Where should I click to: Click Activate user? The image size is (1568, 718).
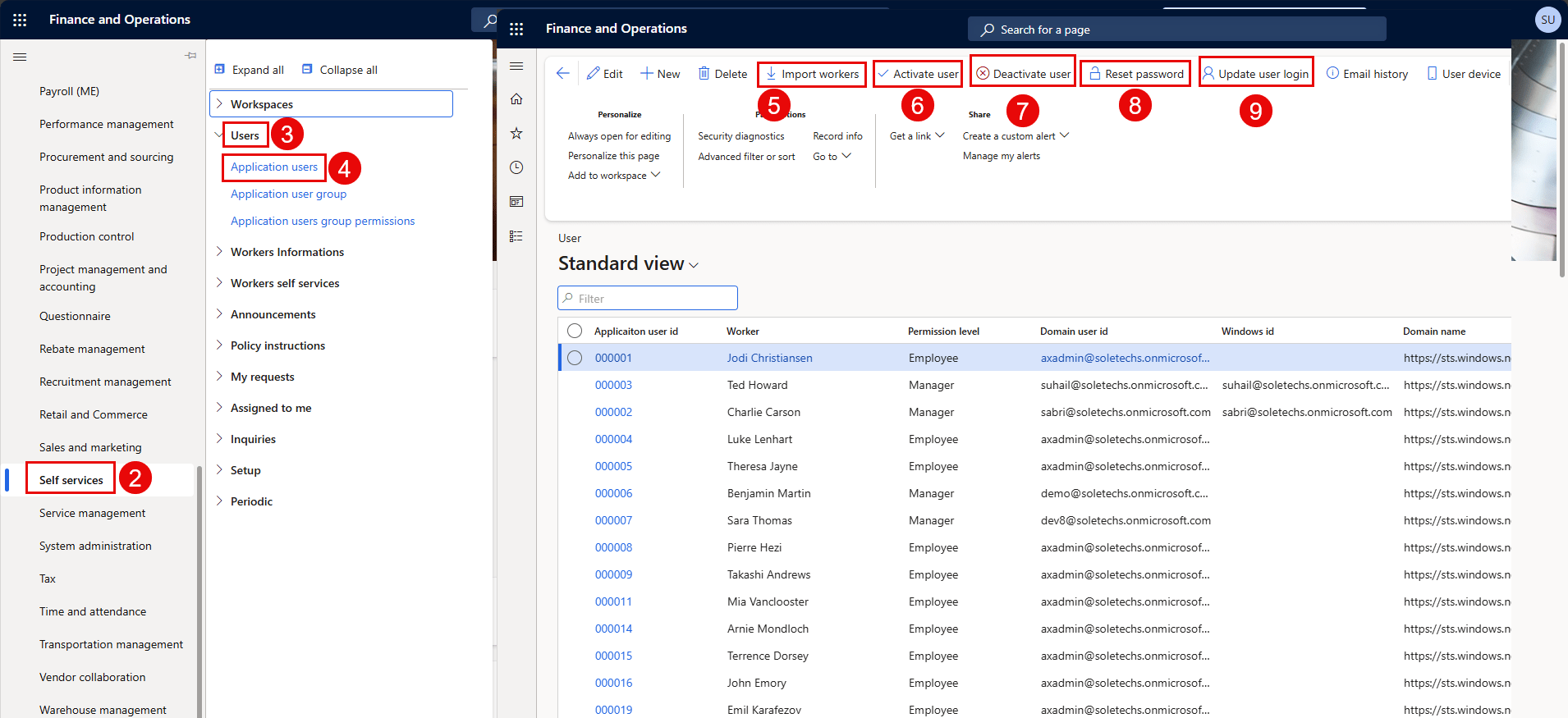pyautogui.click(x=918, y=74)
